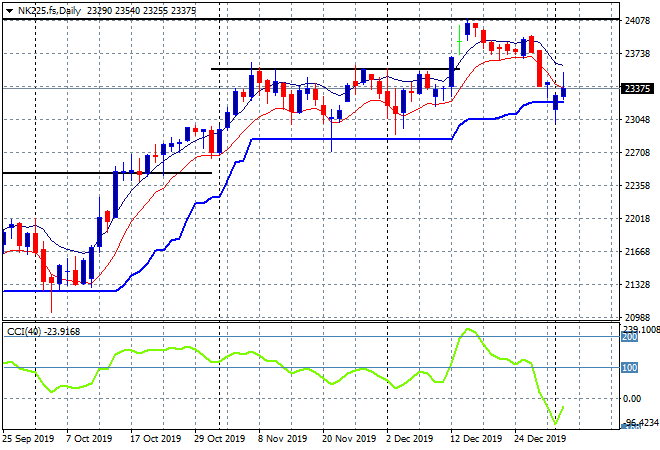This screenshot has width=660, height=450.
Task: Click the 29 Oct 2019 date label
Action: click(219, 439)
